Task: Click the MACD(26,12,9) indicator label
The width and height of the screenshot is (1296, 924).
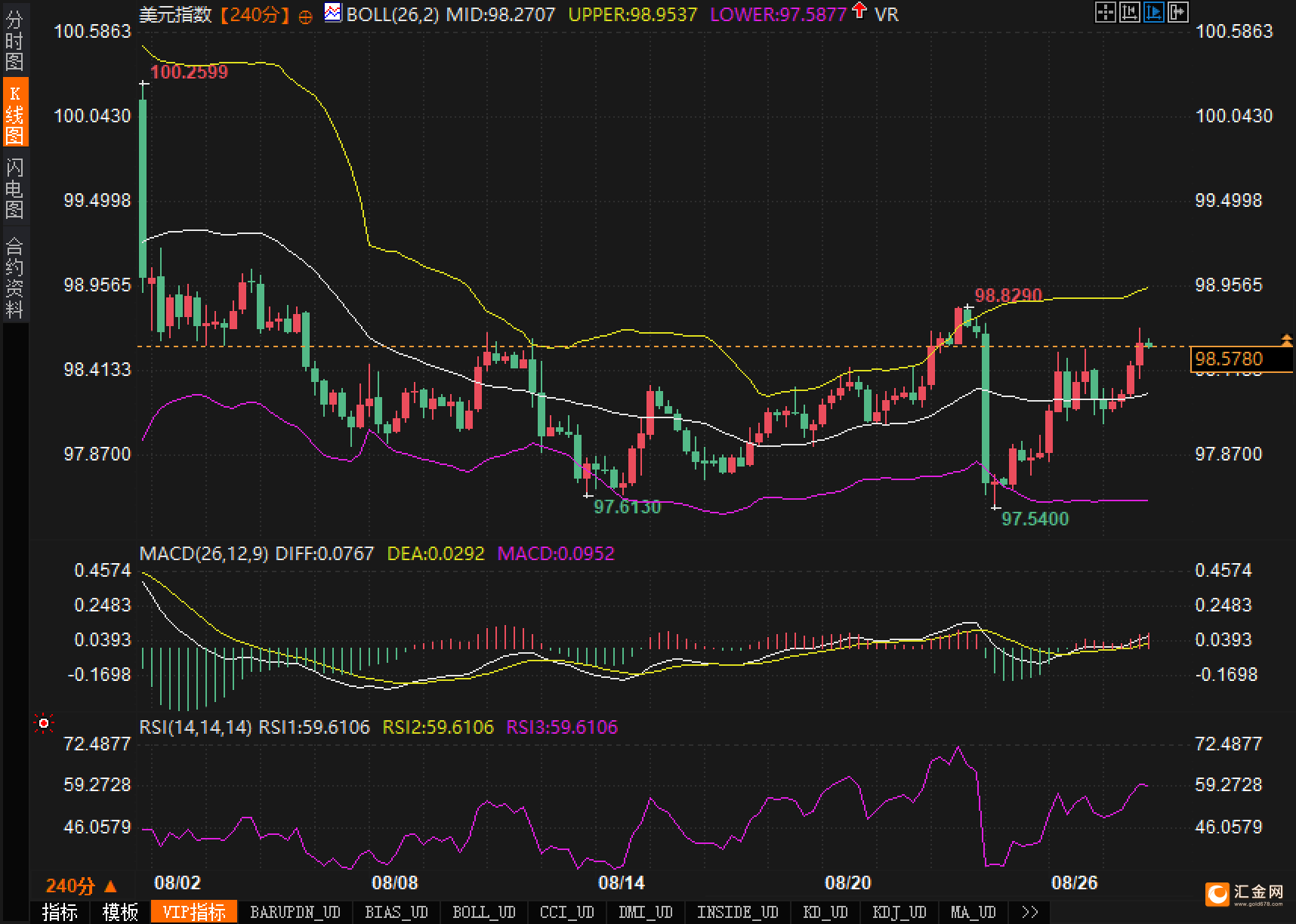Action: 204,553
